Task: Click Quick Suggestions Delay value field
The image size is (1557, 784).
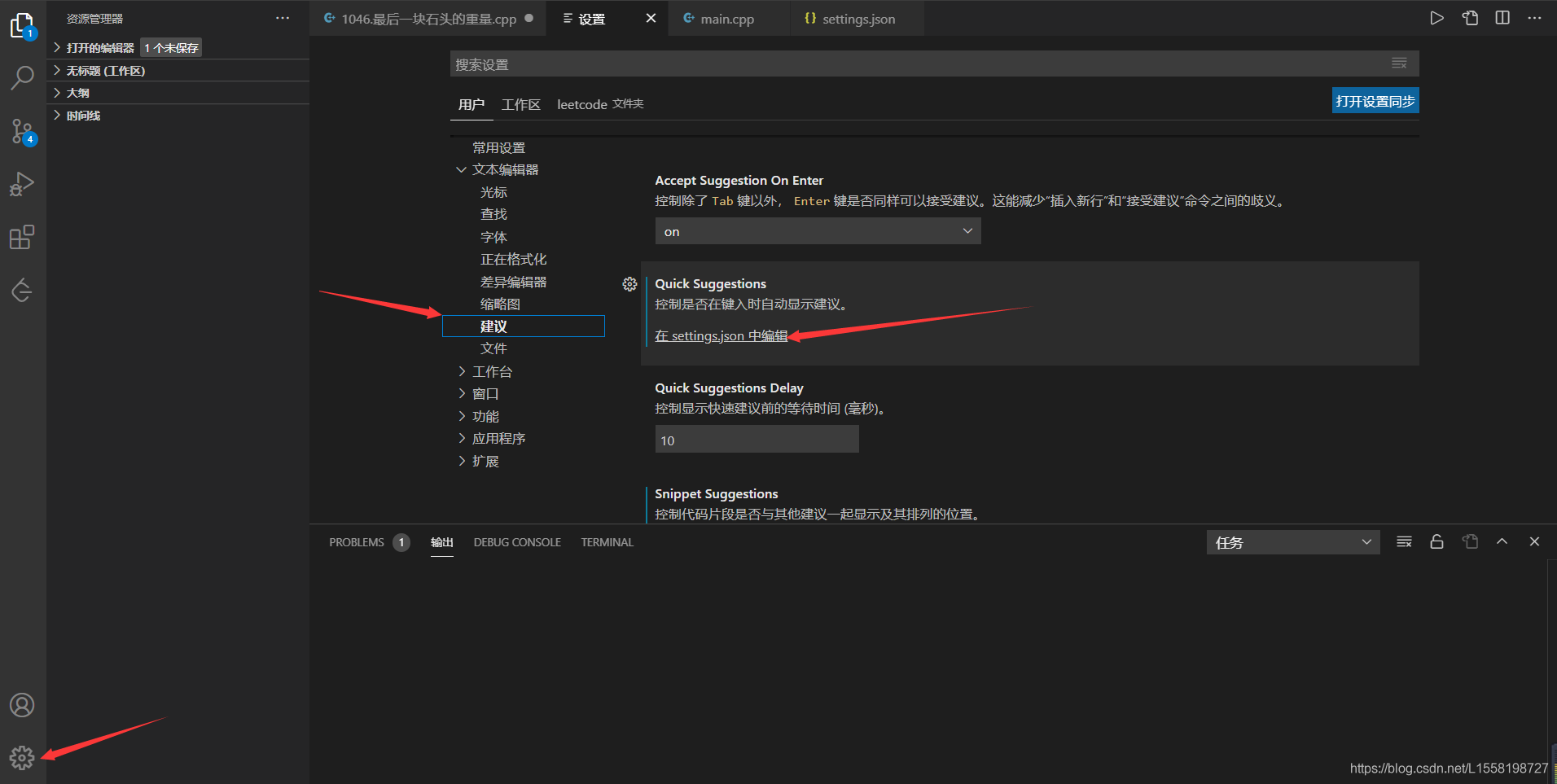Action: point(757,440)
